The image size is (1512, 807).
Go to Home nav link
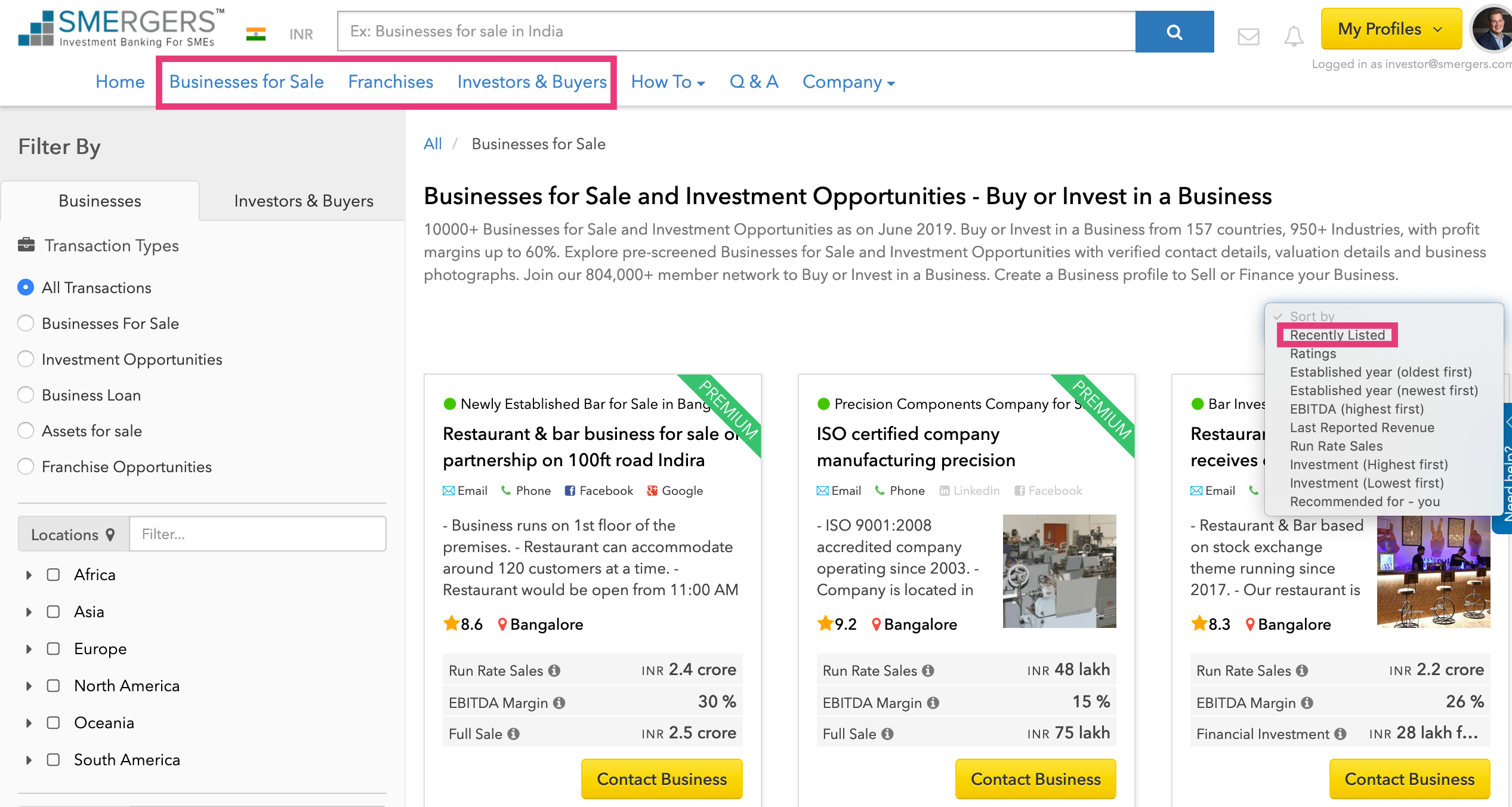(x=120, y=82)
